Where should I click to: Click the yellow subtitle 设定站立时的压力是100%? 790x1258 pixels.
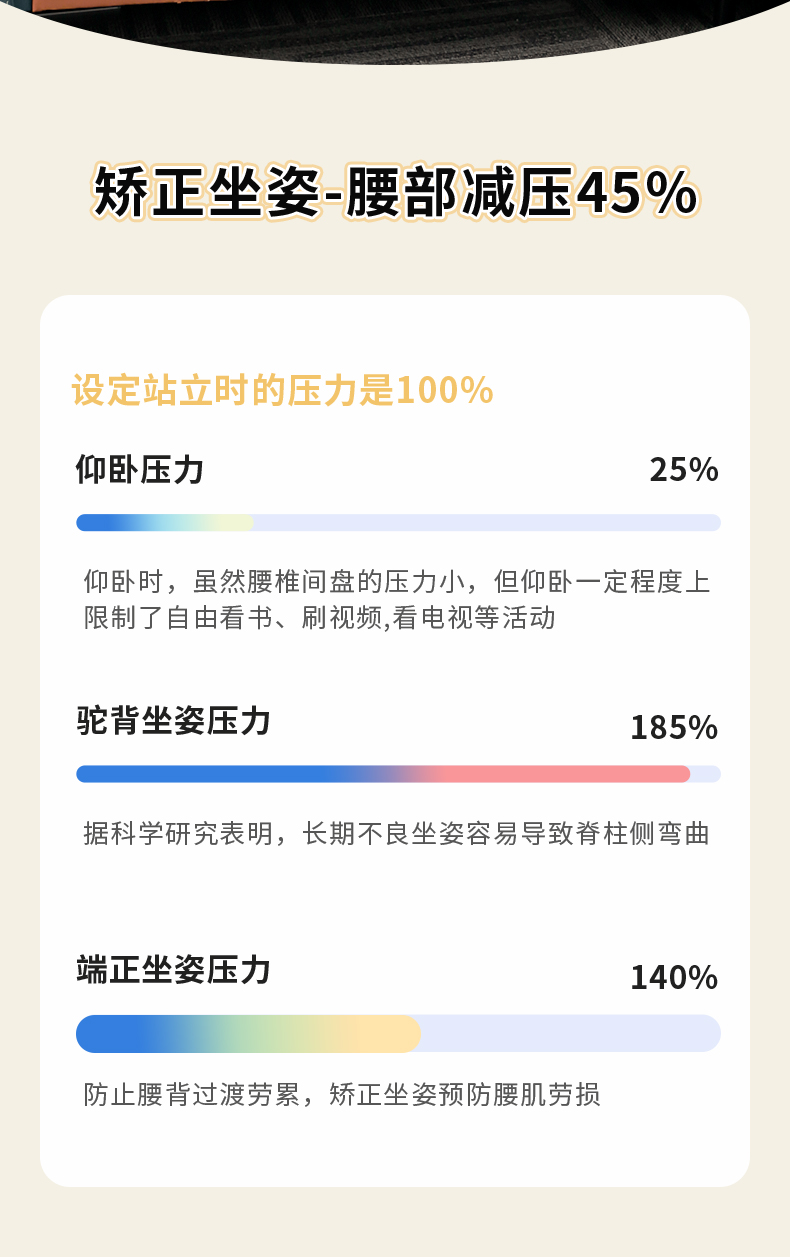pos(283,390)
